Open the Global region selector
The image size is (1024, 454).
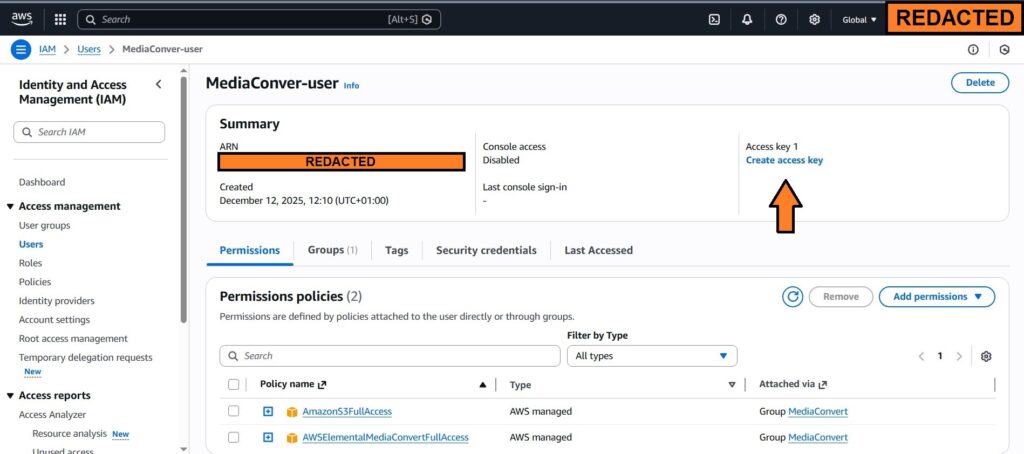[x=859, y=19]
